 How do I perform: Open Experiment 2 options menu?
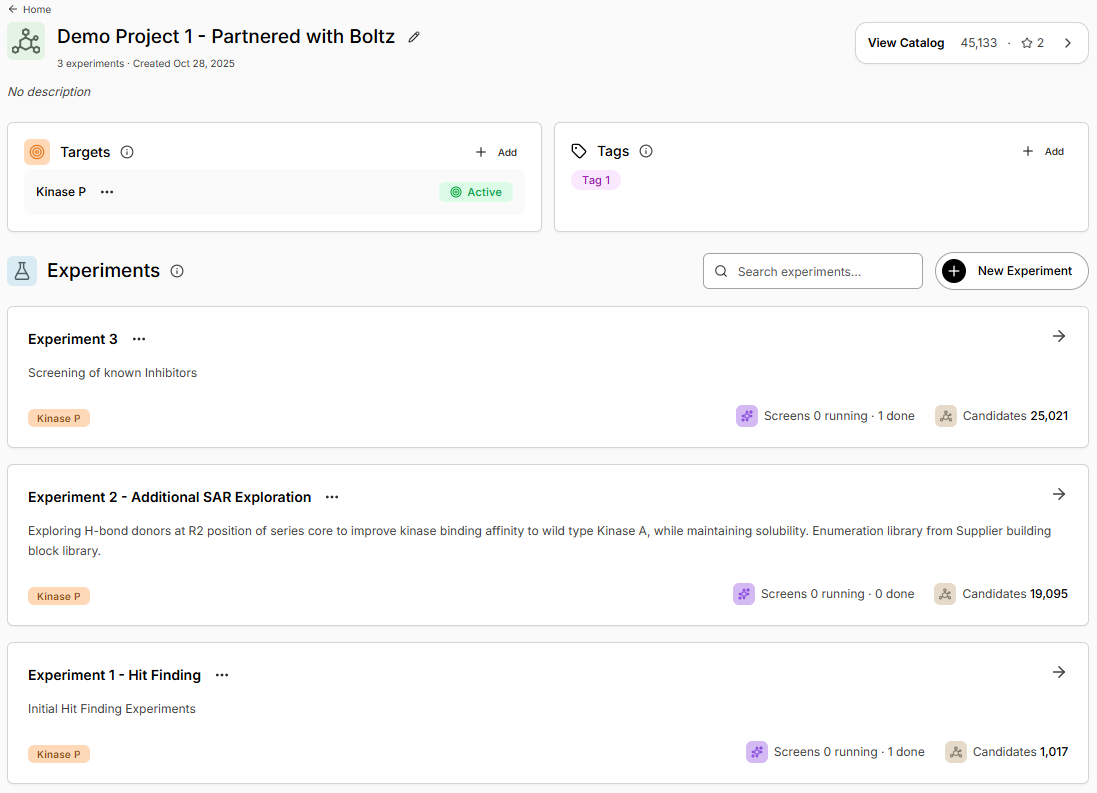[x=332, y=497]
